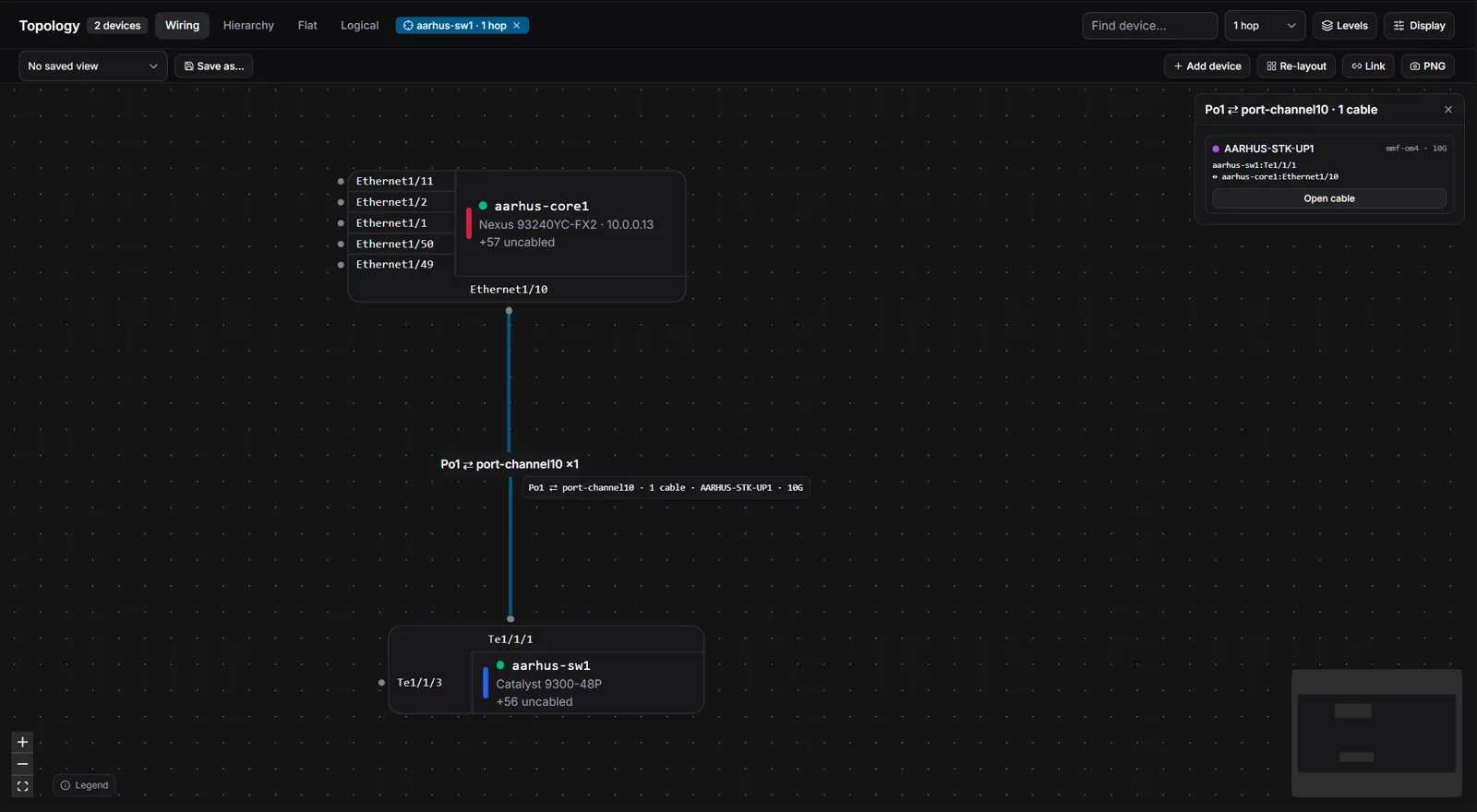Open the 1 hop dropdown
Viewport: 1477px width, 812px height.
click(1265, 26)
